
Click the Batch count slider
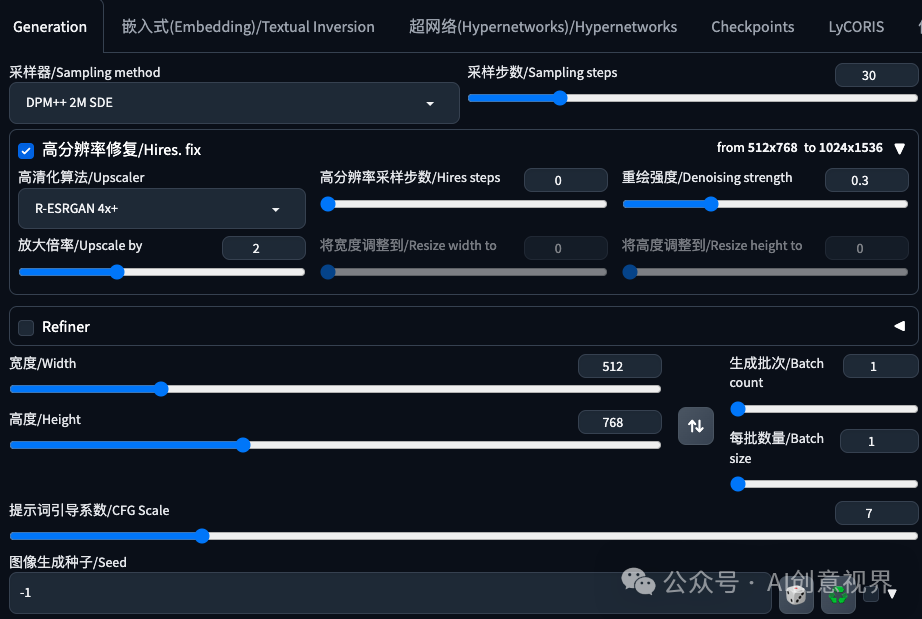pyautogui.click(x=824, y=409)
